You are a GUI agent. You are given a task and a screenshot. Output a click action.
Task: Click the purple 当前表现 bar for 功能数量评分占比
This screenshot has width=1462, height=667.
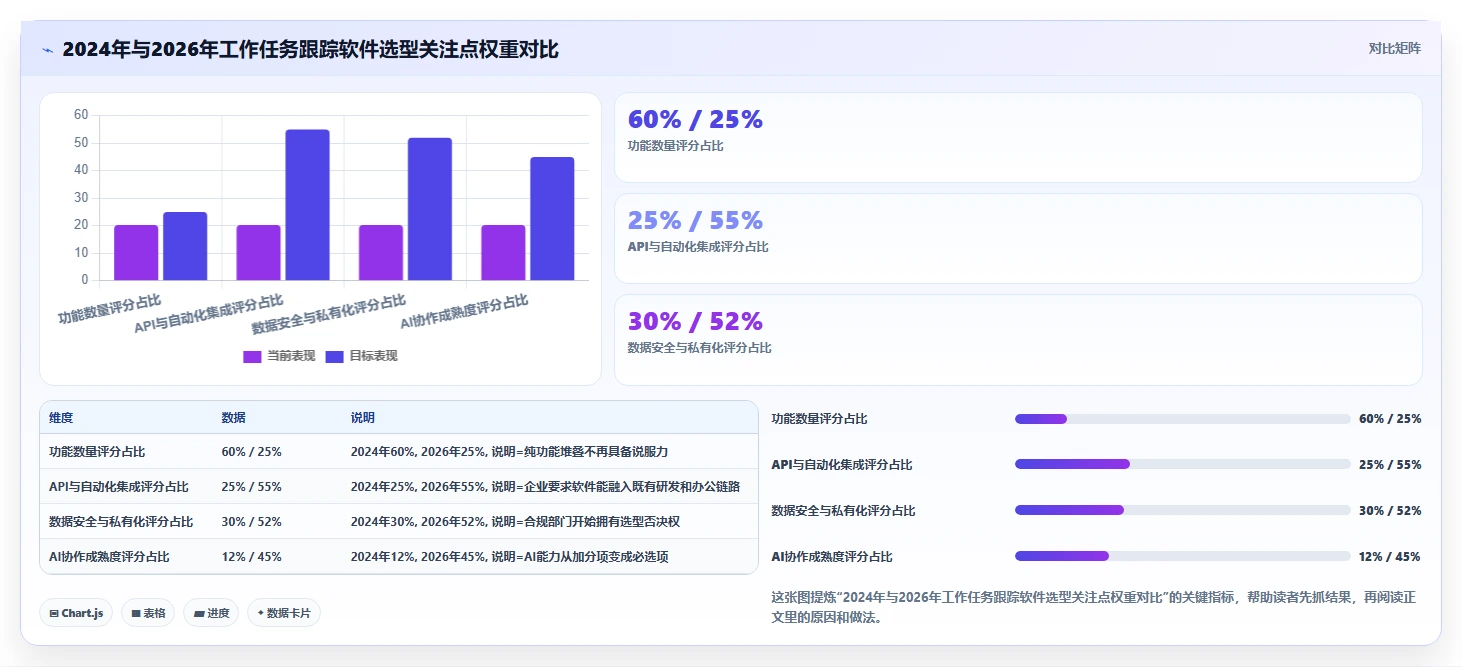[136, 253]
